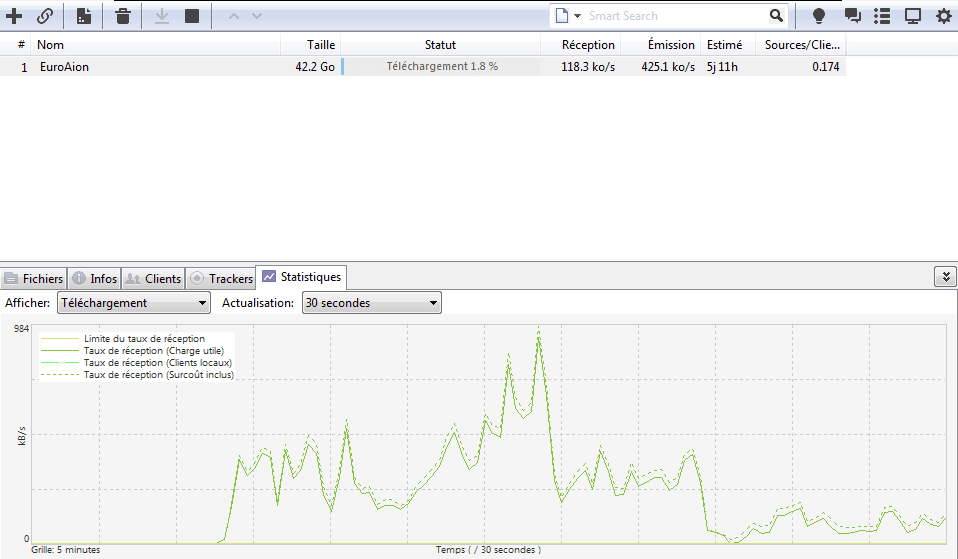The width and height of the screenshot is (958, 559).
Task: Open the chat bubbles icon
Action: click(x=852, y=16)
